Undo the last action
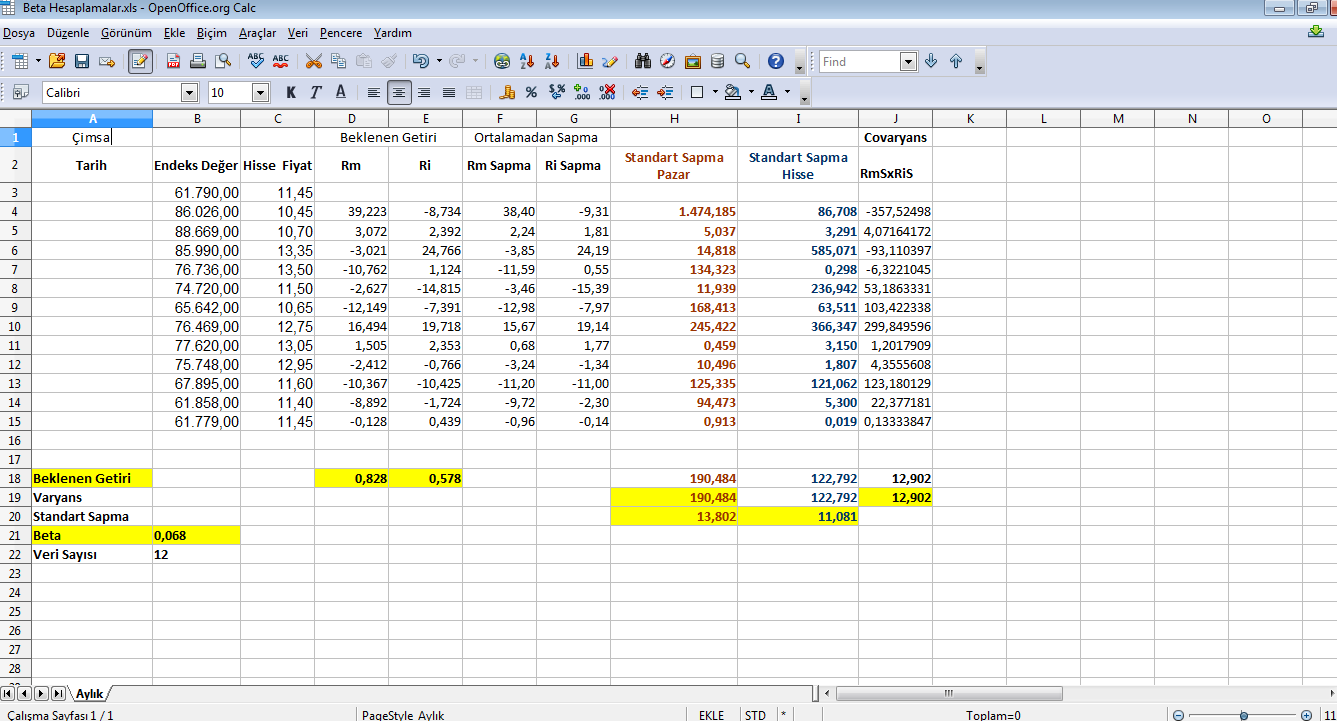Screen dimensions: 1337x721 coord(420,61)
